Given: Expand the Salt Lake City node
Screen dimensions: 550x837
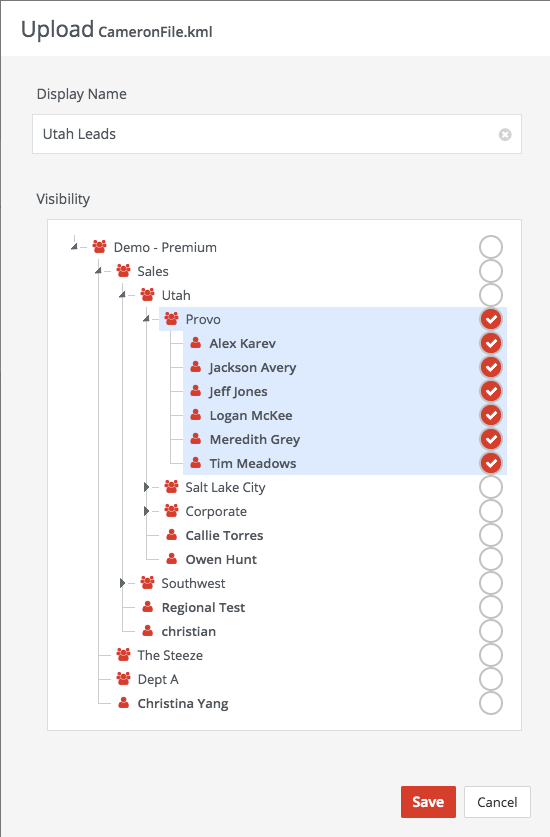Looking at the screenshot, I should (146, 487).
